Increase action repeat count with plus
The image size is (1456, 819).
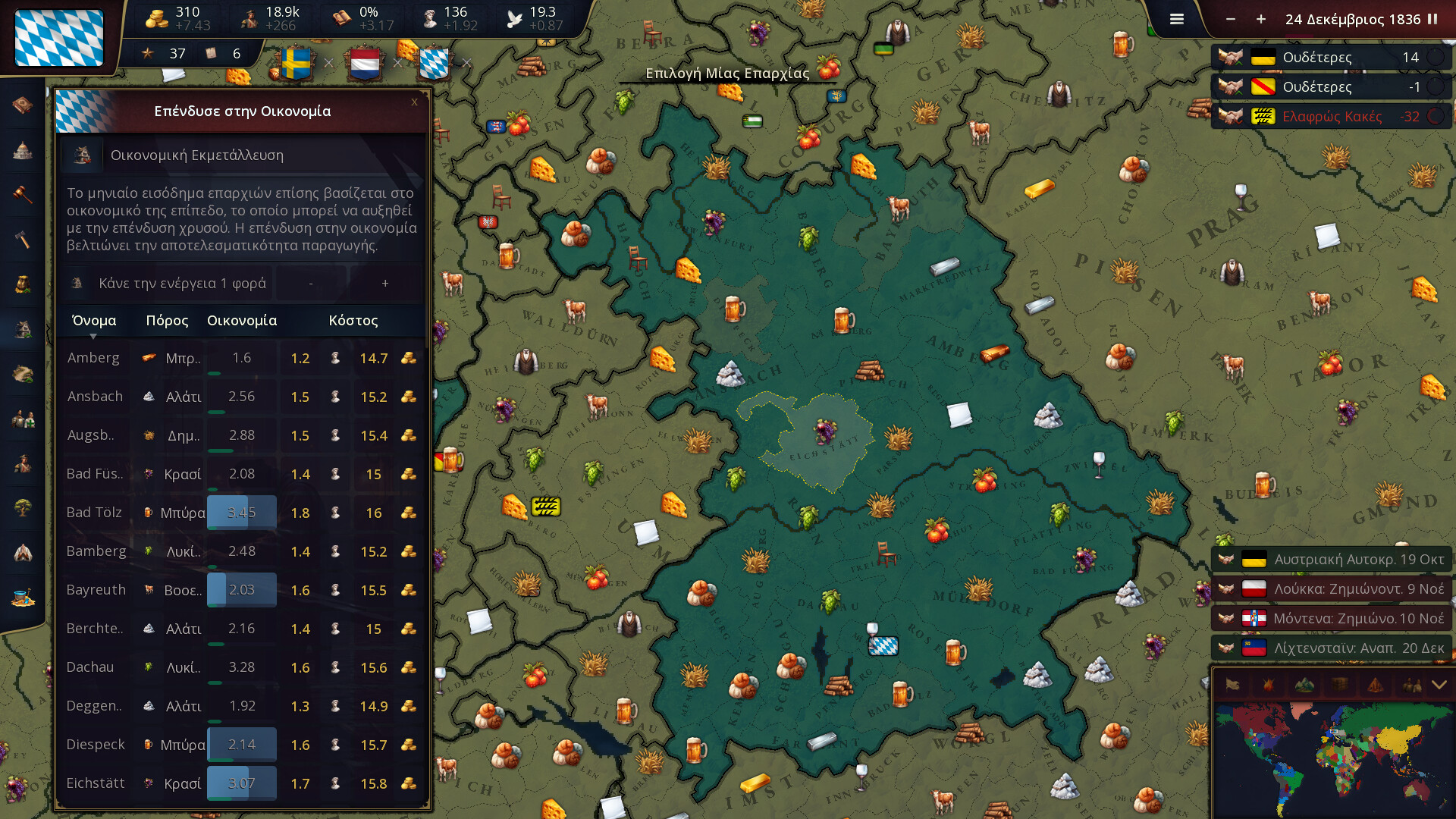385,284
